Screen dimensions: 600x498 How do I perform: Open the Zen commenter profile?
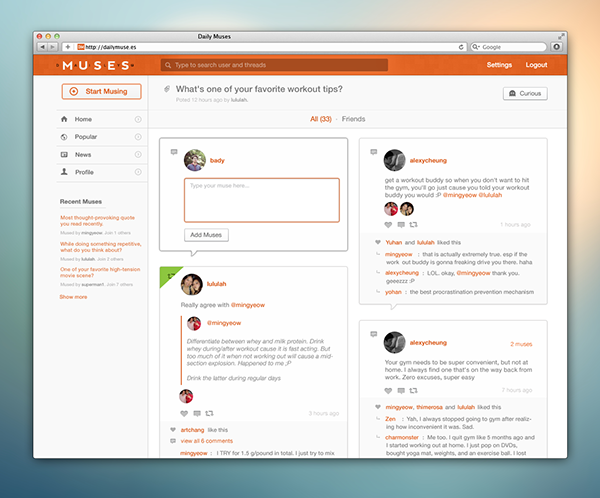coord(390,419)
